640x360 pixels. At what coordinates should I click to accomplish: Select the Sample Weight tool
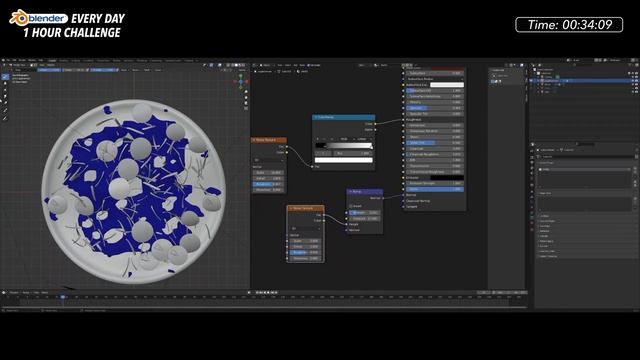click(x=5, y=111)
